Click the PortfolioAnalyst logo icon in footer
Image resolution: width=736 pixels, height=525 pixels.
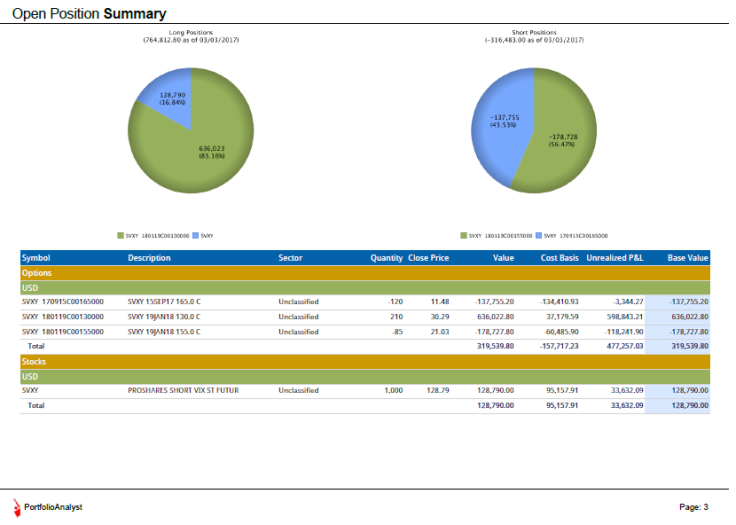click(x=17, y=507)
